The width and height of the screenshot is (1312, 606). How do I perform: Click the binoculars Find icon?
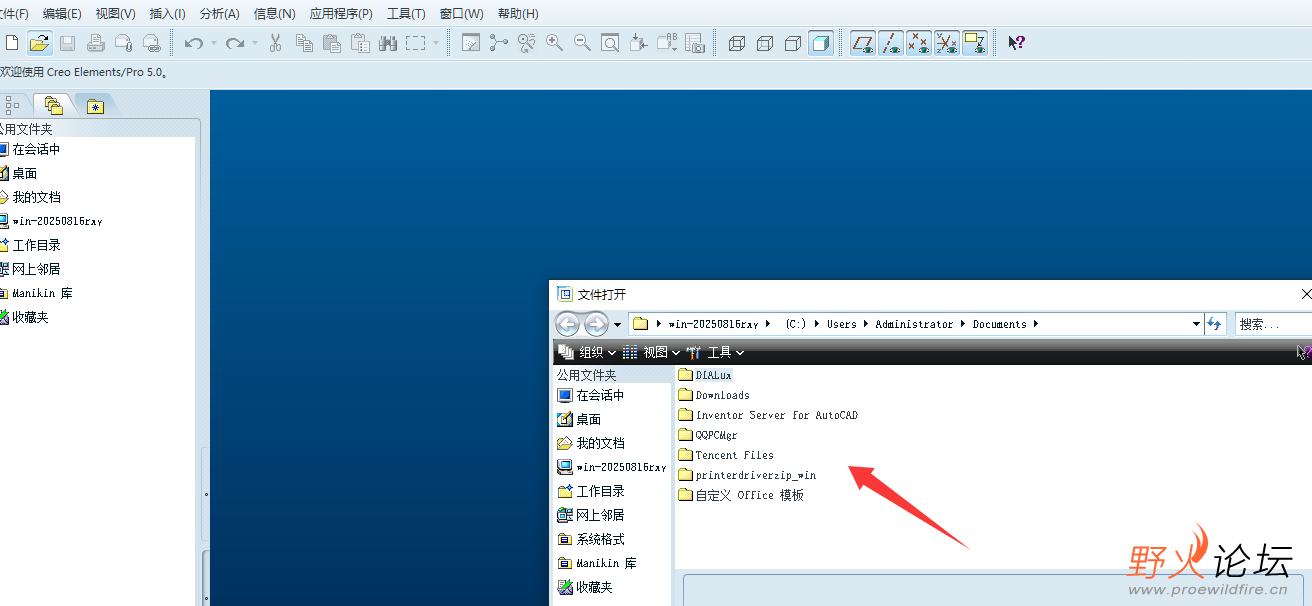pos(388,43)
